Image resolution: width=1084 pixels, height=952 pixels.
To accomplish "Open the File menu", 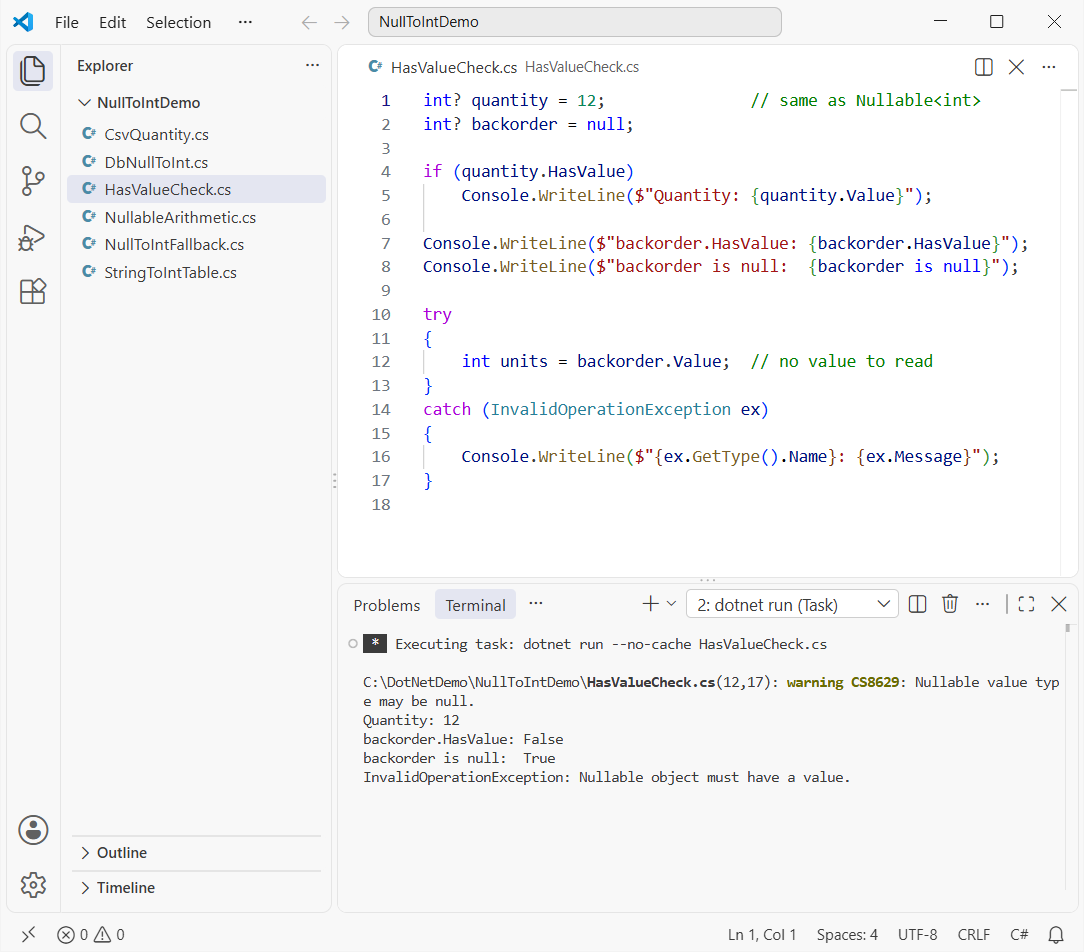I will click(x=66, y=22).
